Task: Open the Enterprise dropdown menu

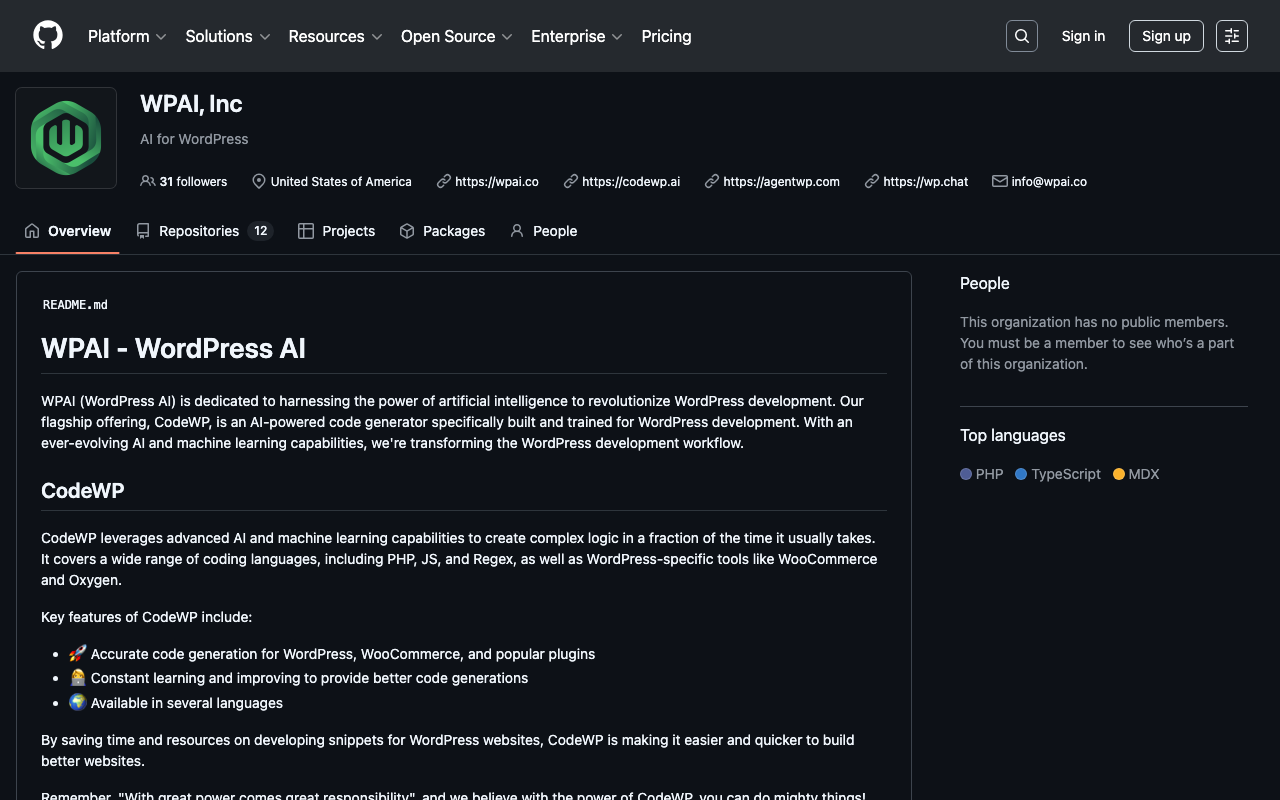Action: pyautogui.click(x=576, y=36)
